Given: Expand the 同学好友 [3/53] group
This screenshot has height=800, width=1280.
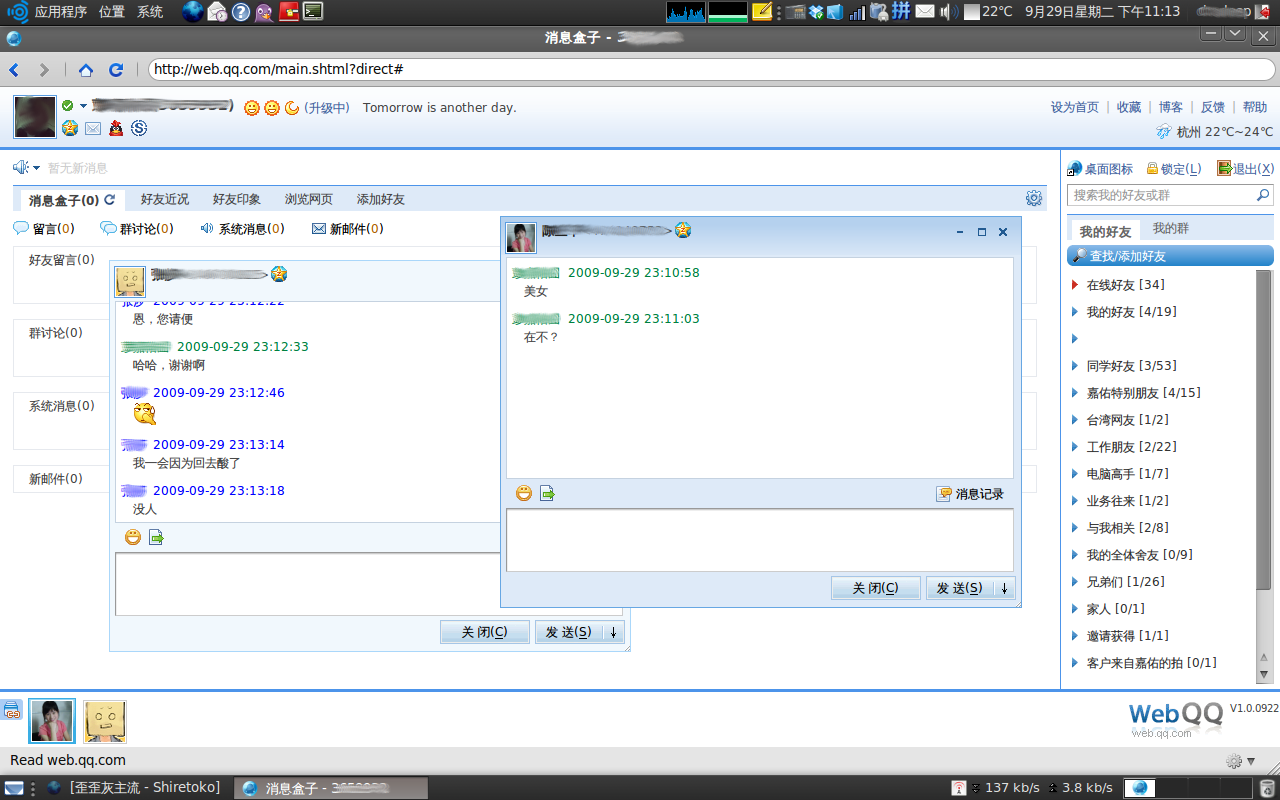Looking at the screenshot, I should 1115,365.
